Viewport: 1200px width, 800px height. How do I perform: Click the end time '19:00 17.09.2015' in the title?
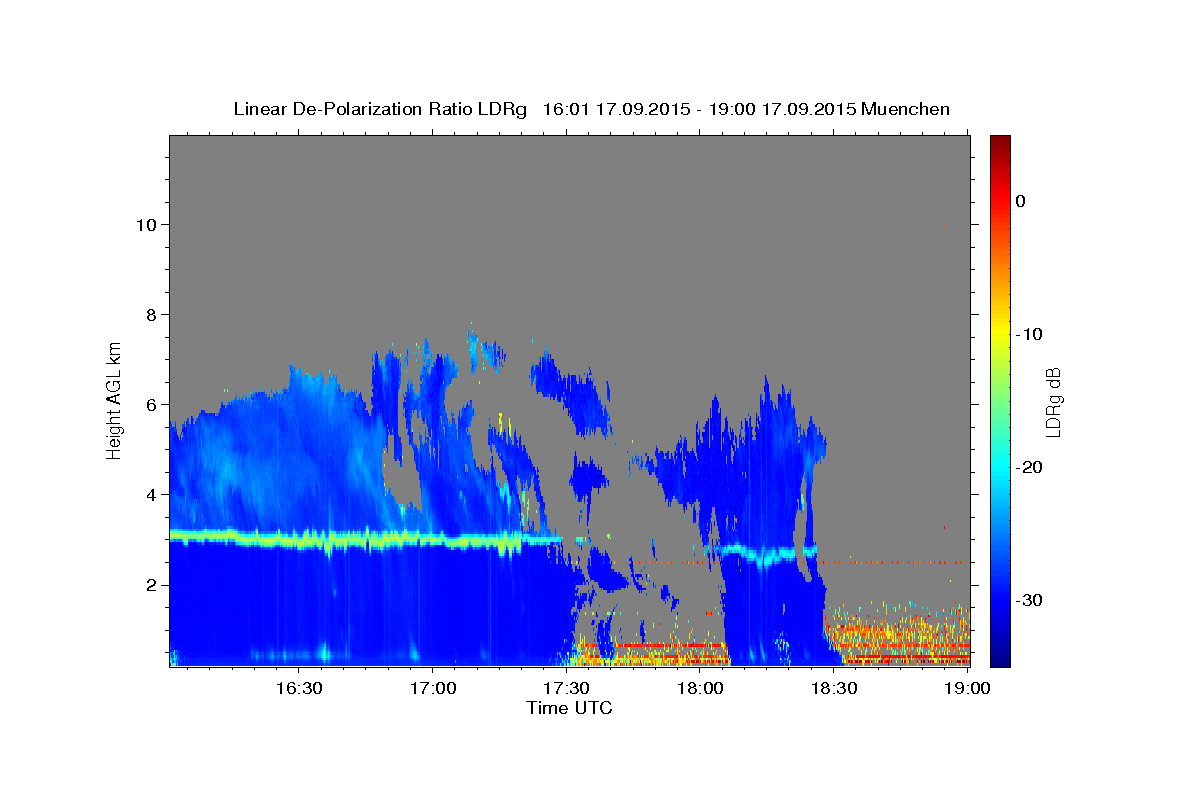click(782, 109)
